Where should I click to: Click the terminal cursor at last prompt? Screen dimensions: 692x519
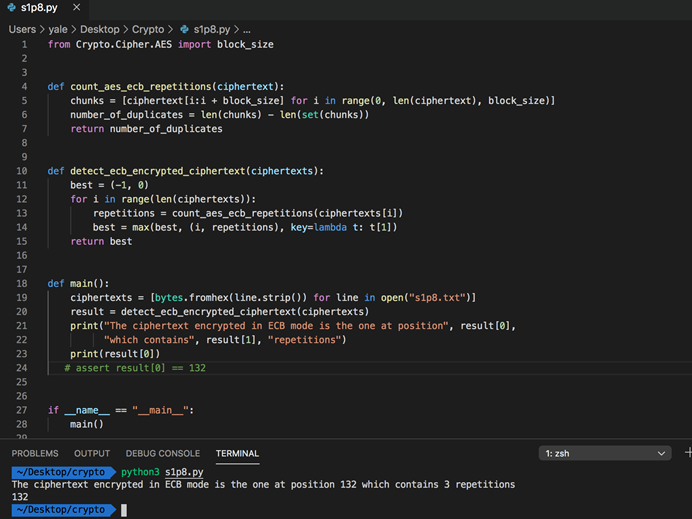(x=124, y=510)
